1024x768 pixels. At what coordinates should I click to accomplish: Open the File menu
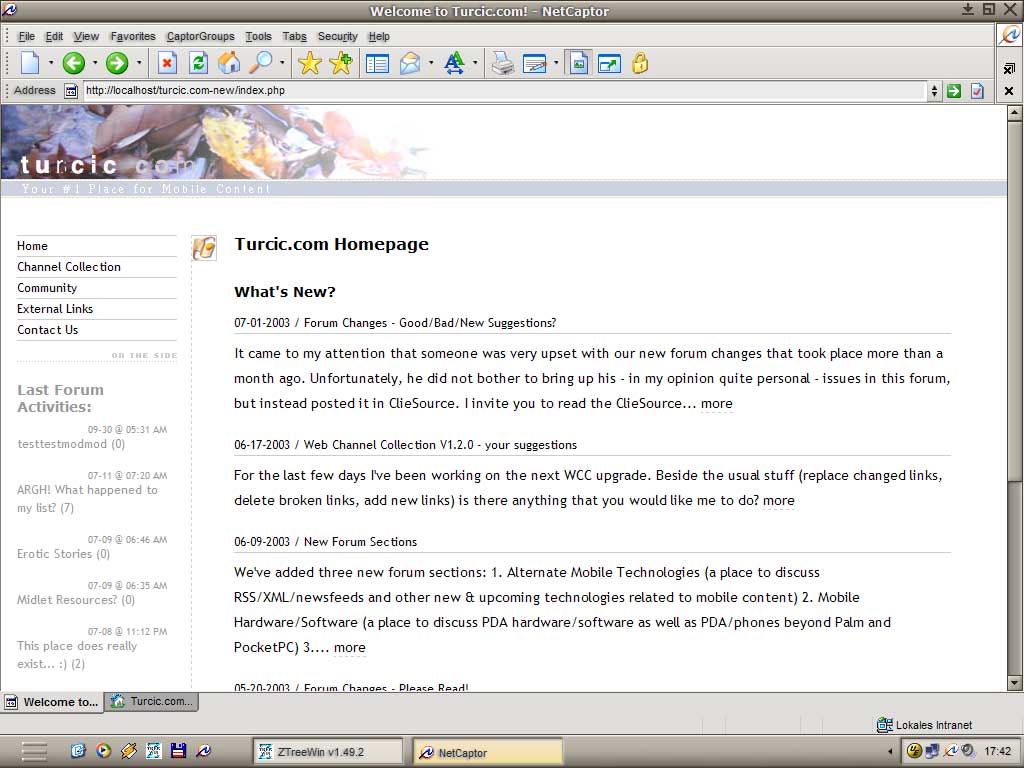[27, 37]
